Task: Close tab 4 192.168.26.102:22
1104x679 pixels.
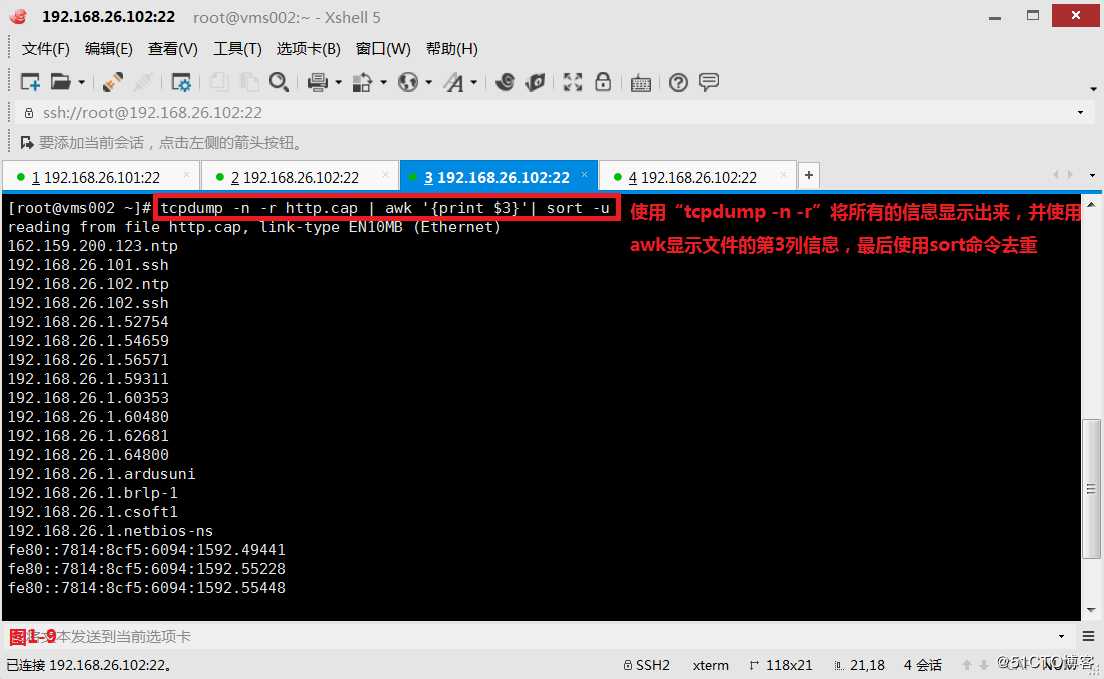Action: [784, 175]
